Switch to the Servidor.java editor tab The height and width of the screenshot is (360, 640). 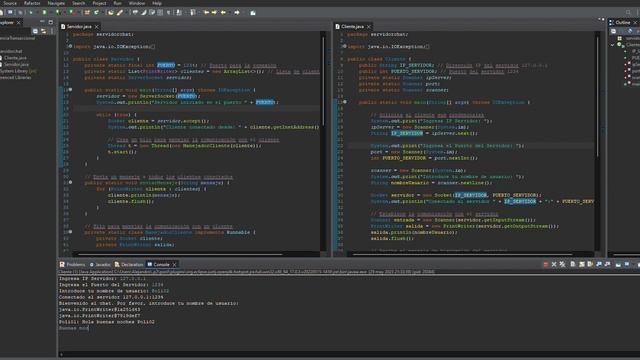[79, 27]
